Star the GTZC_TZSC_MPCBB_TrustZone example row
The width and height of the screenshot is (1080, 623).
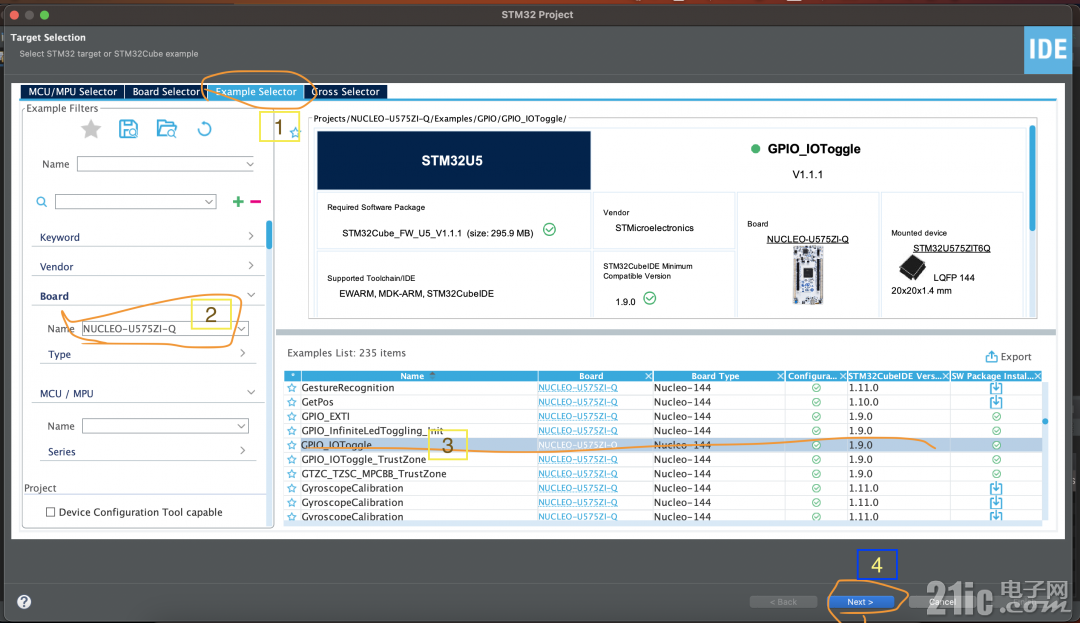[x=291, y=474]
